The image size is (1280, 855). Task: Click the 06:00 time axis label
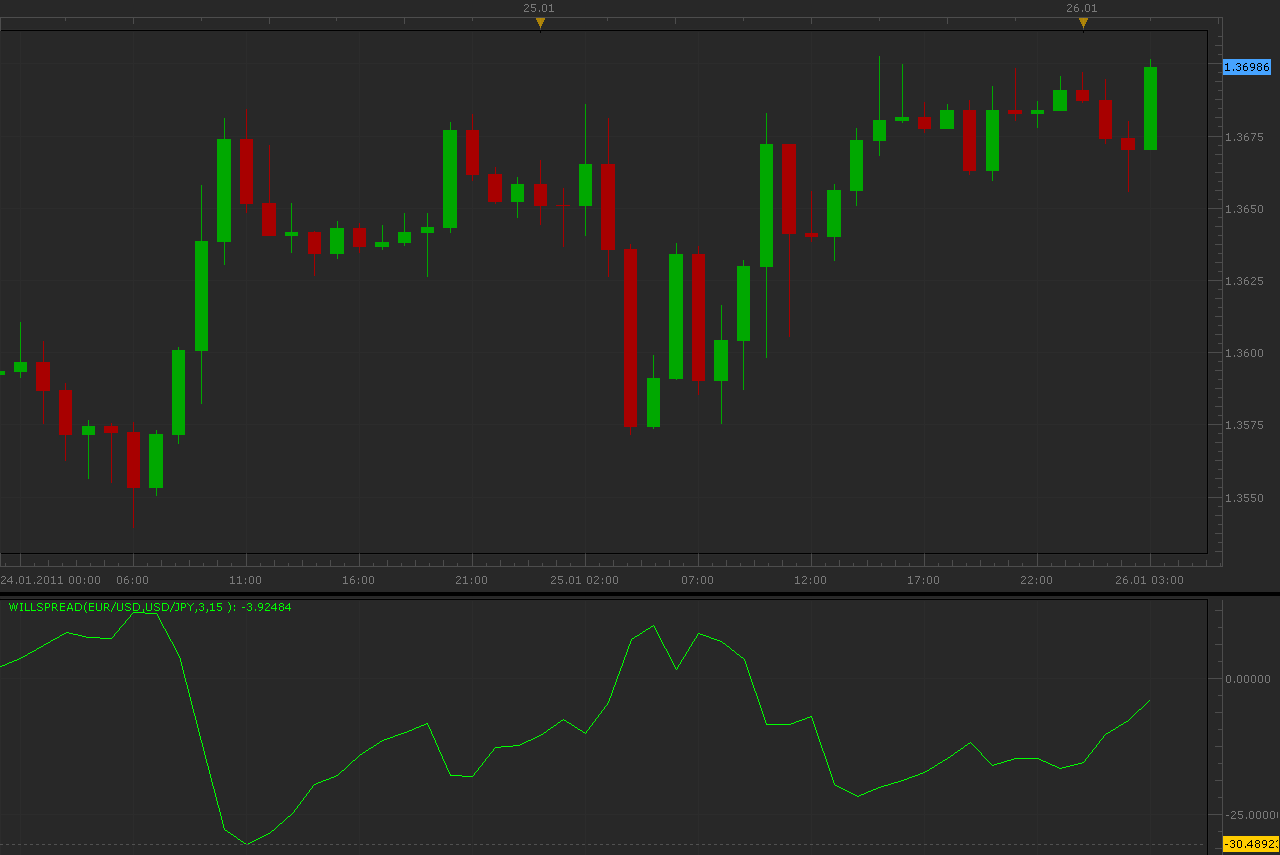pos(133,580)
